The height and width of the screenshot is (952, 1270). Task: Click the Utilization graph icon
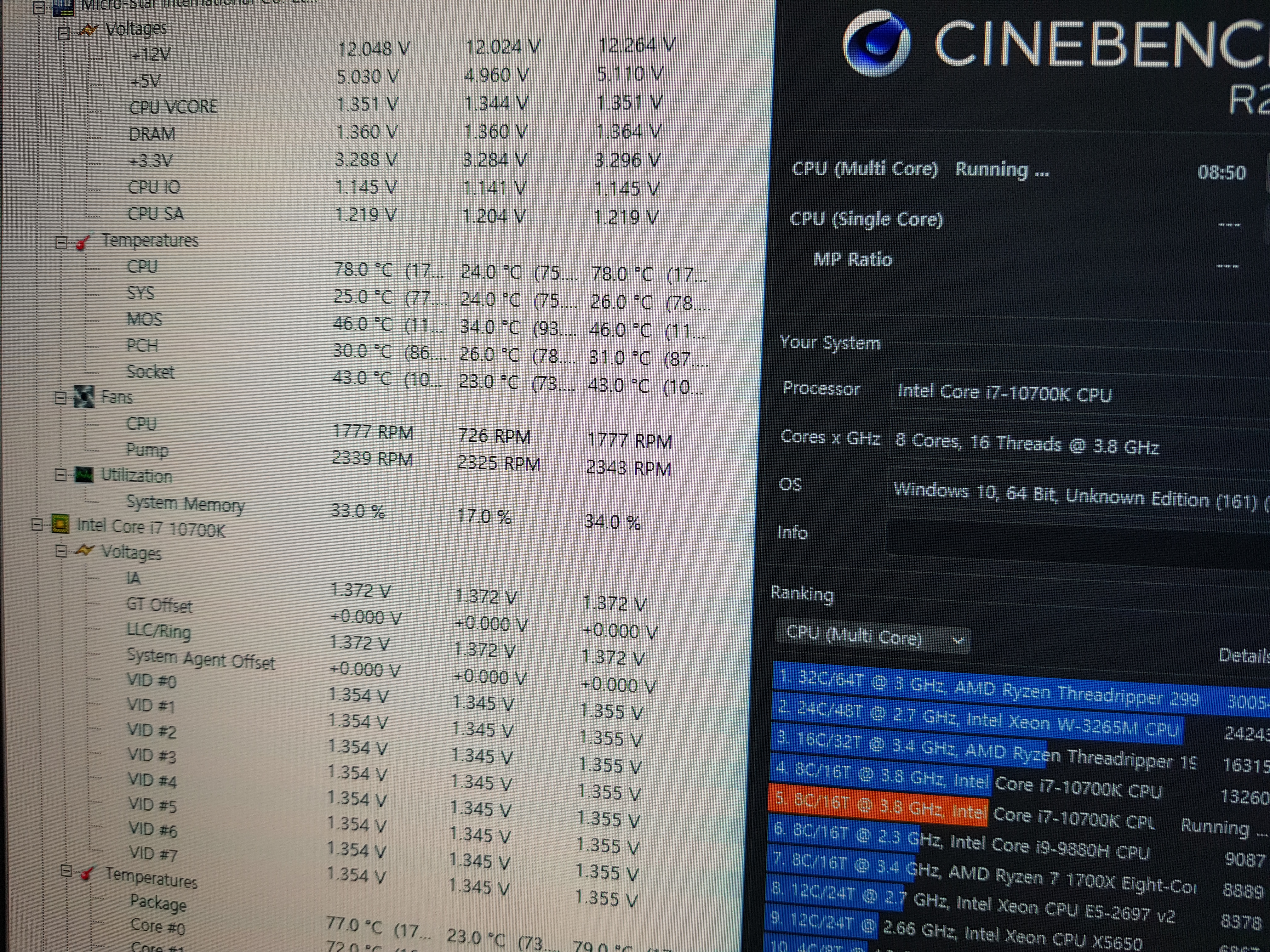(x=84, y=475)
